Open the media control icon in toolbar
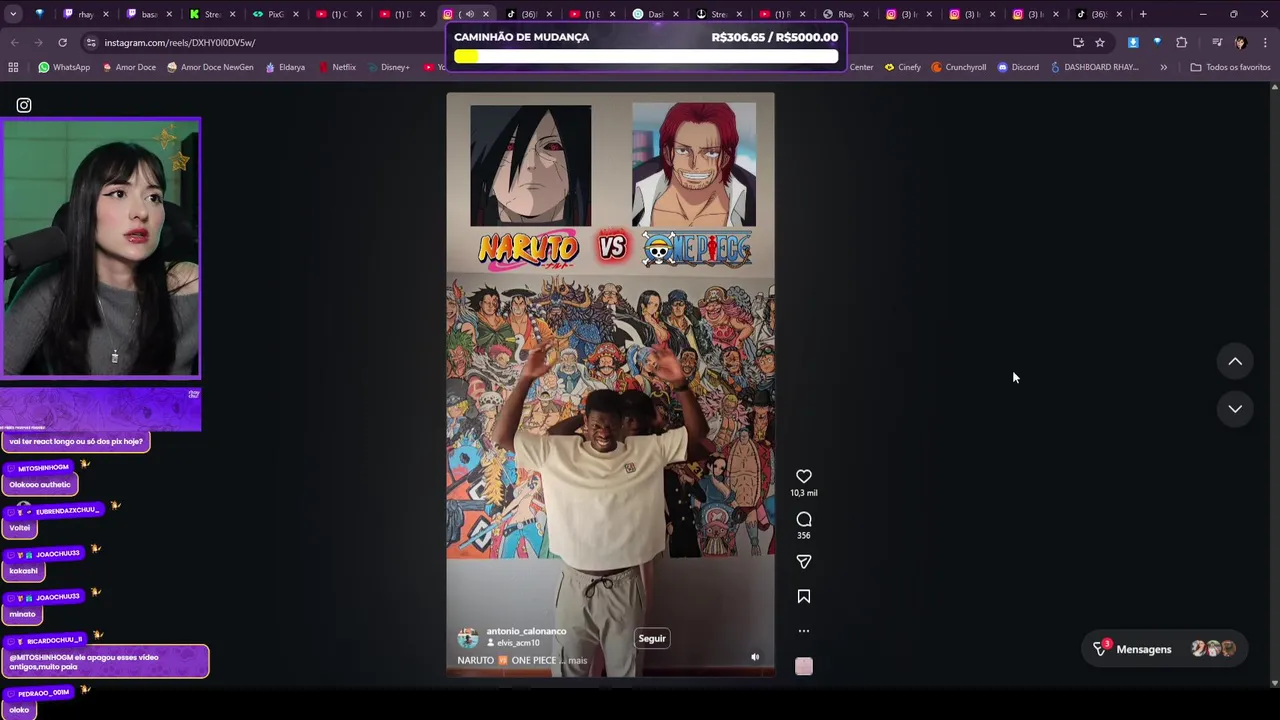1280x720 pixels. (1217, 43)
